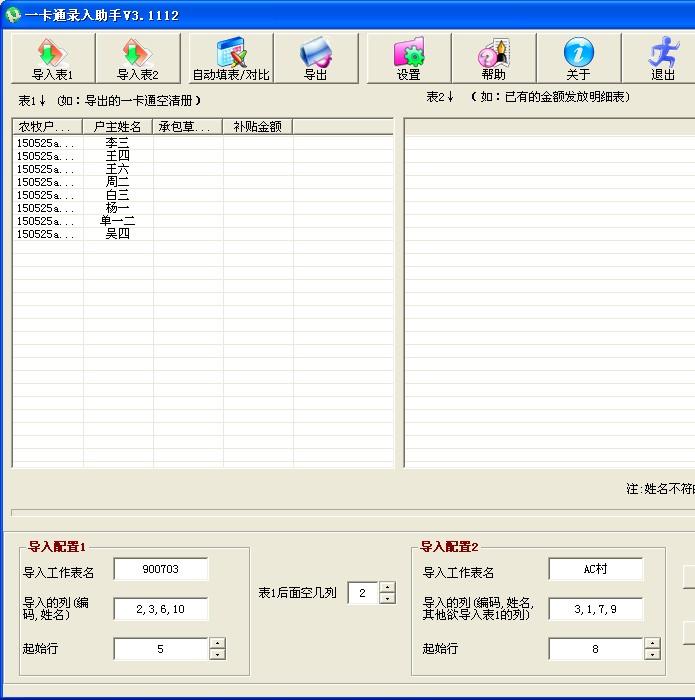Click the 关于 about icon
The width and height of the screenshot is (695, 700).
[578, 58]
